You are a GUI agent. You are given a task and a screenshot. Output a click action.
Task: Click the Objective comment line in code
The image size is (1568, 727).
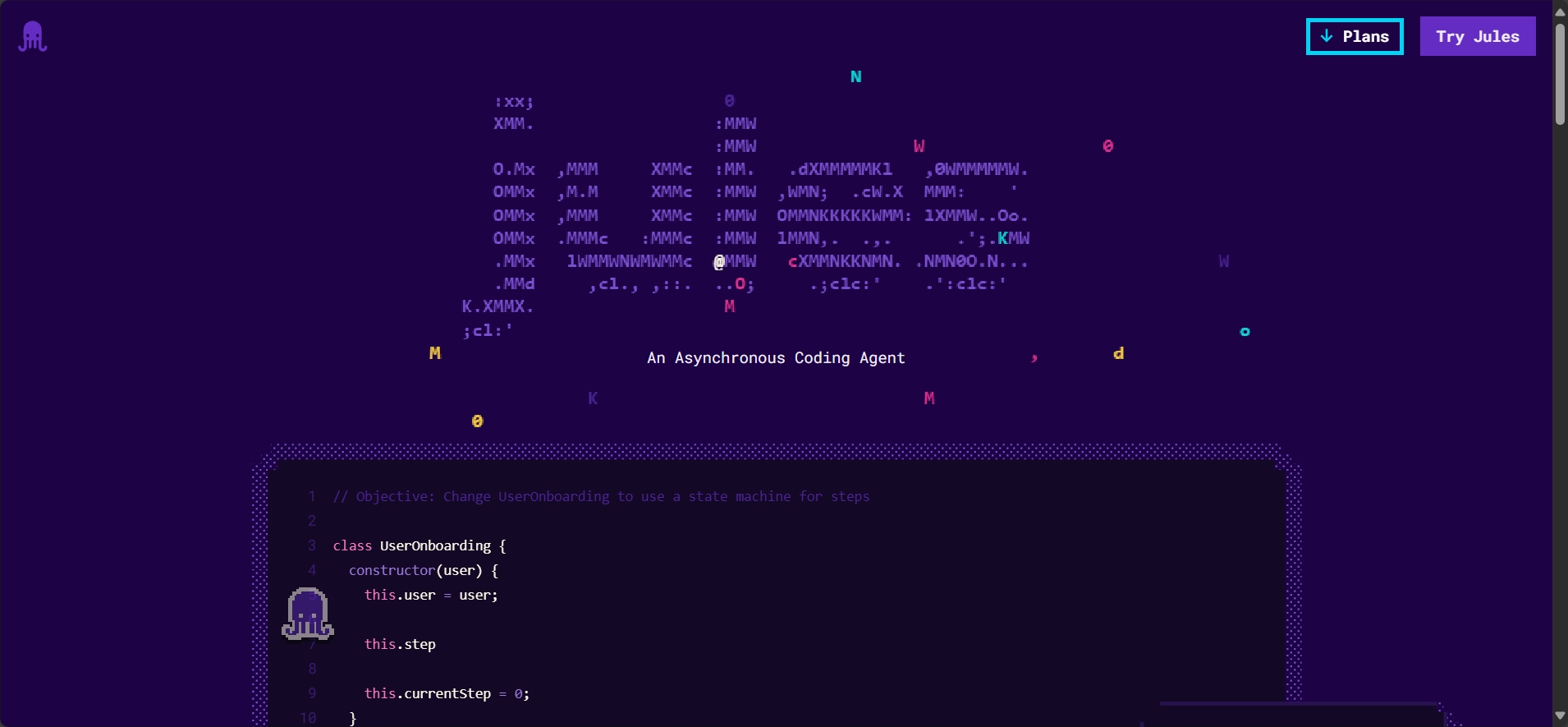601,496
